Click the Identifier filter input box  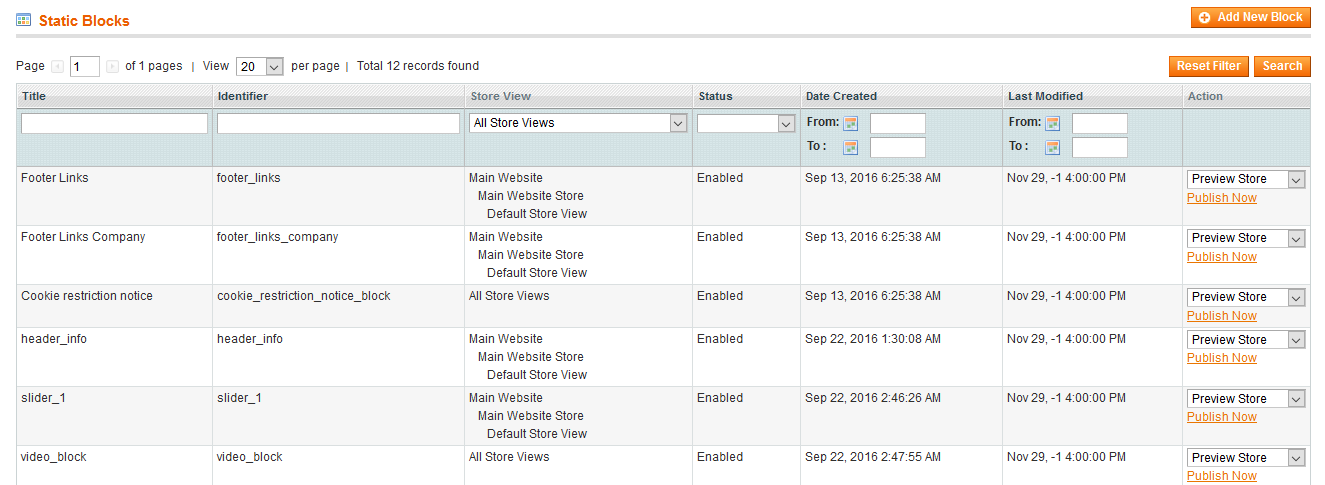(338, 123)
